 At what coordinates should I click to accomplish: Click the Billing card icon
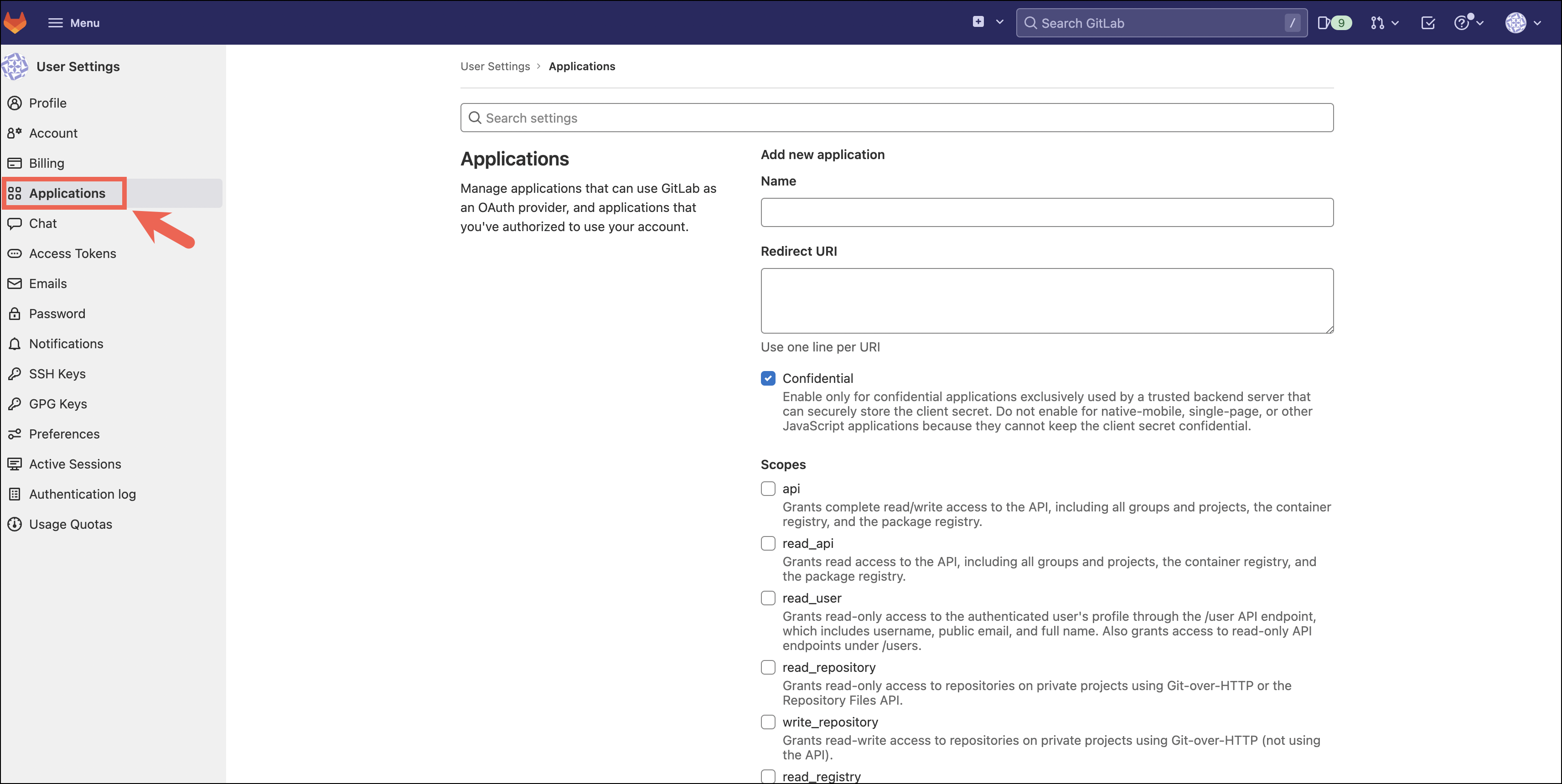coord(15,163)
